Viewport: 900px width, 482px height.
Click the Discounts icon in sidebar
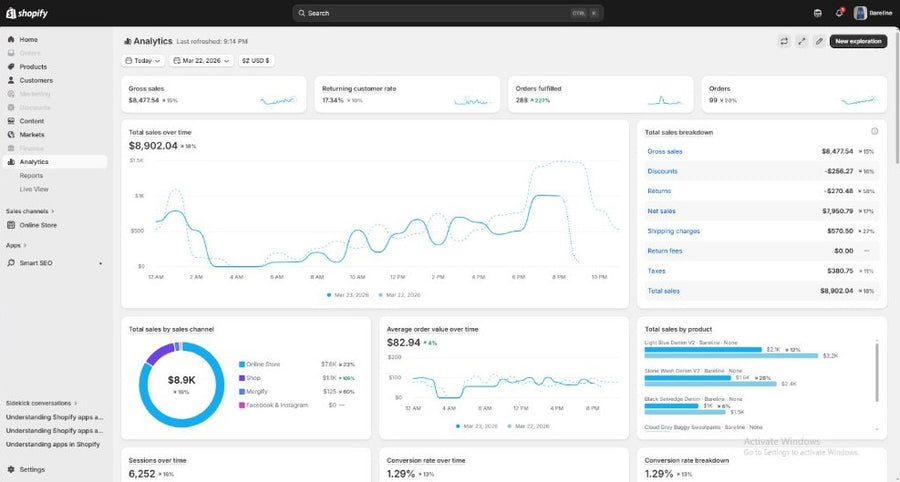coord(11,107)
